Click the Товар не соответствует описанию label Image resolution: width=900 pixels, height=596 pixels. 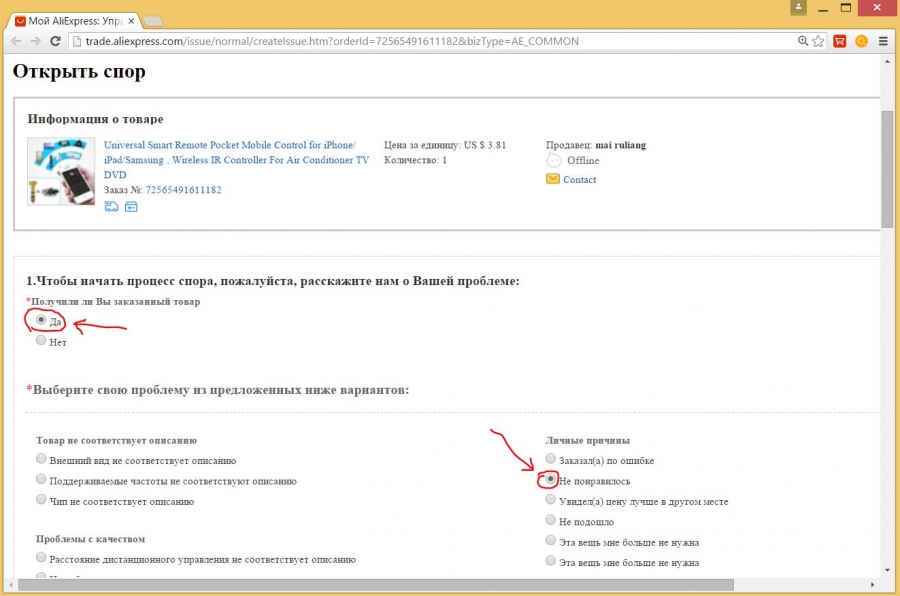point(116,441)
